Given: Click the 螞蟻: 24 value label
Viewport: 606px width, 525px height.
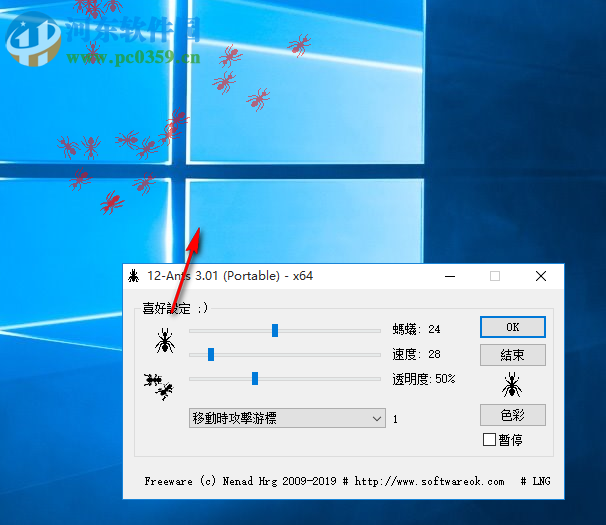Looking at the screenshot, I should tap(416, 329).
